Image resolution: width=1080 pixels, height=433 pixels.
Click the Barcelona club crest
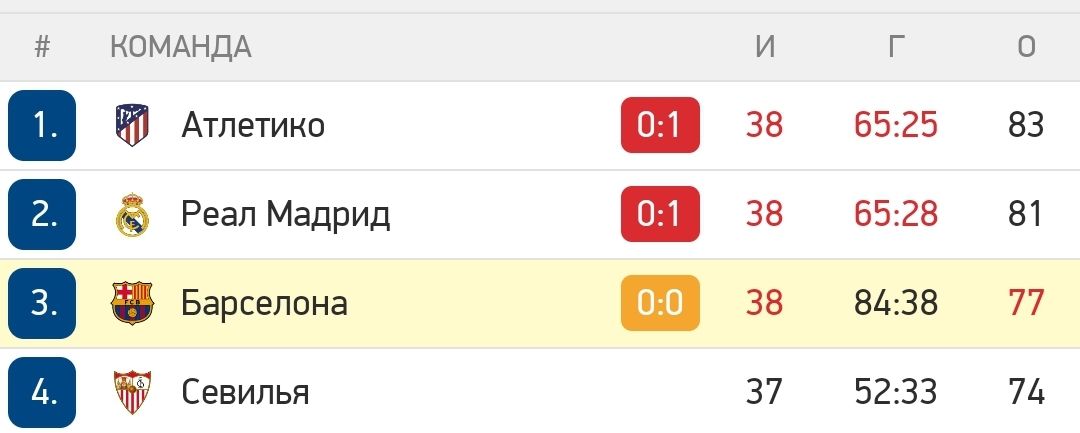tap(132, 303)
